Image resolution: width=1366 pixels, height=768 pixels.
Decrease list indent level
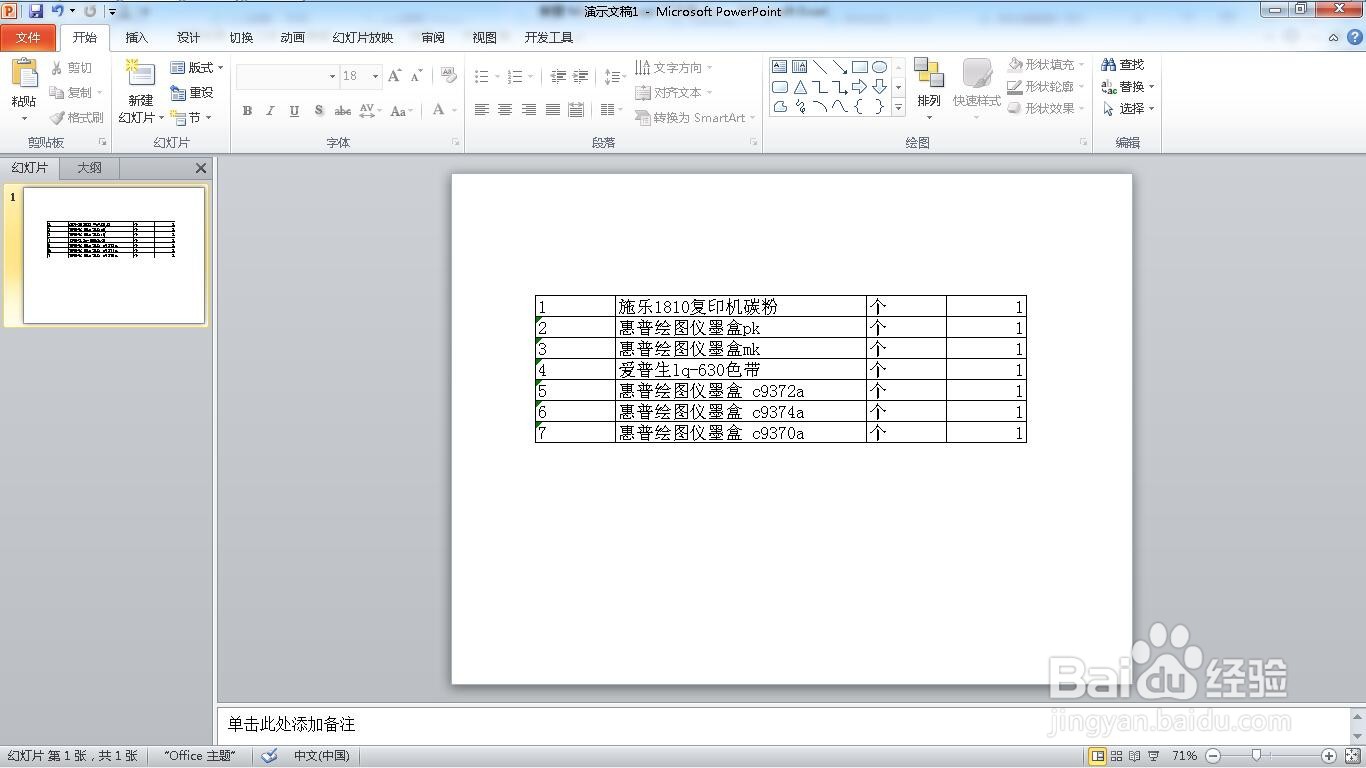[x=558, y=76]
